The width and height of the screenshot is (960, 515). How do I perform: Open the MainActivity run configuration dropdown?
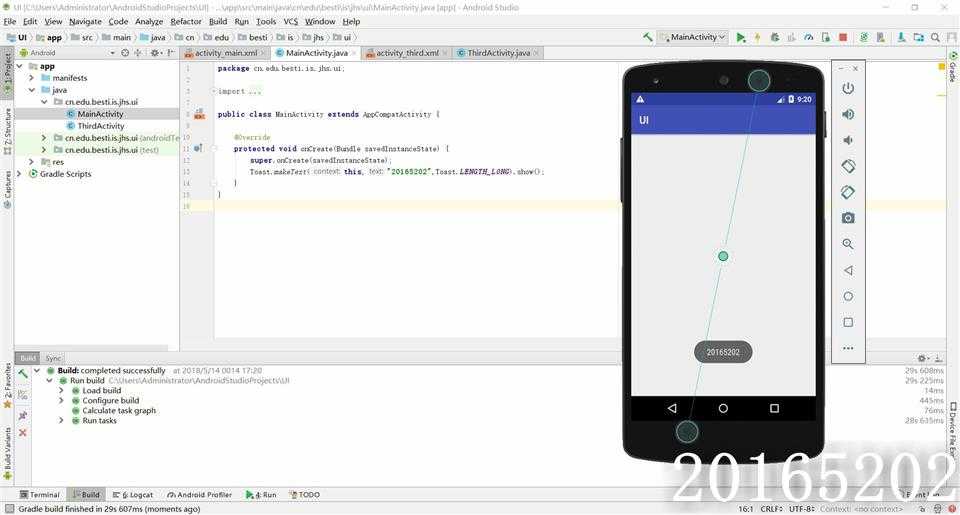(692, 37)
